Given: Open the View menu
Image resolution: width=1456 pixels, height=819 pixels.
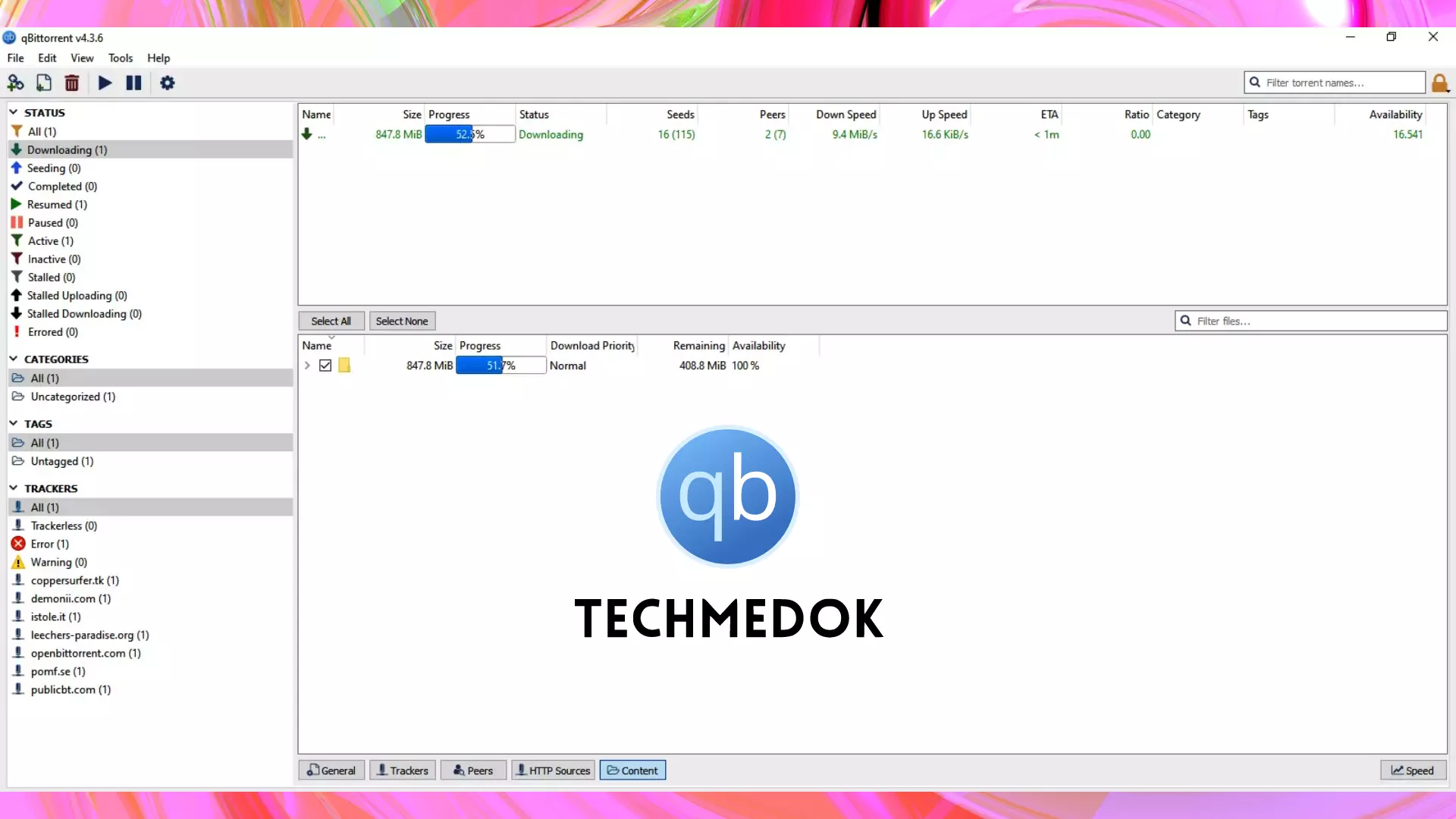Looking at the screenshot, I should [82, 58].
